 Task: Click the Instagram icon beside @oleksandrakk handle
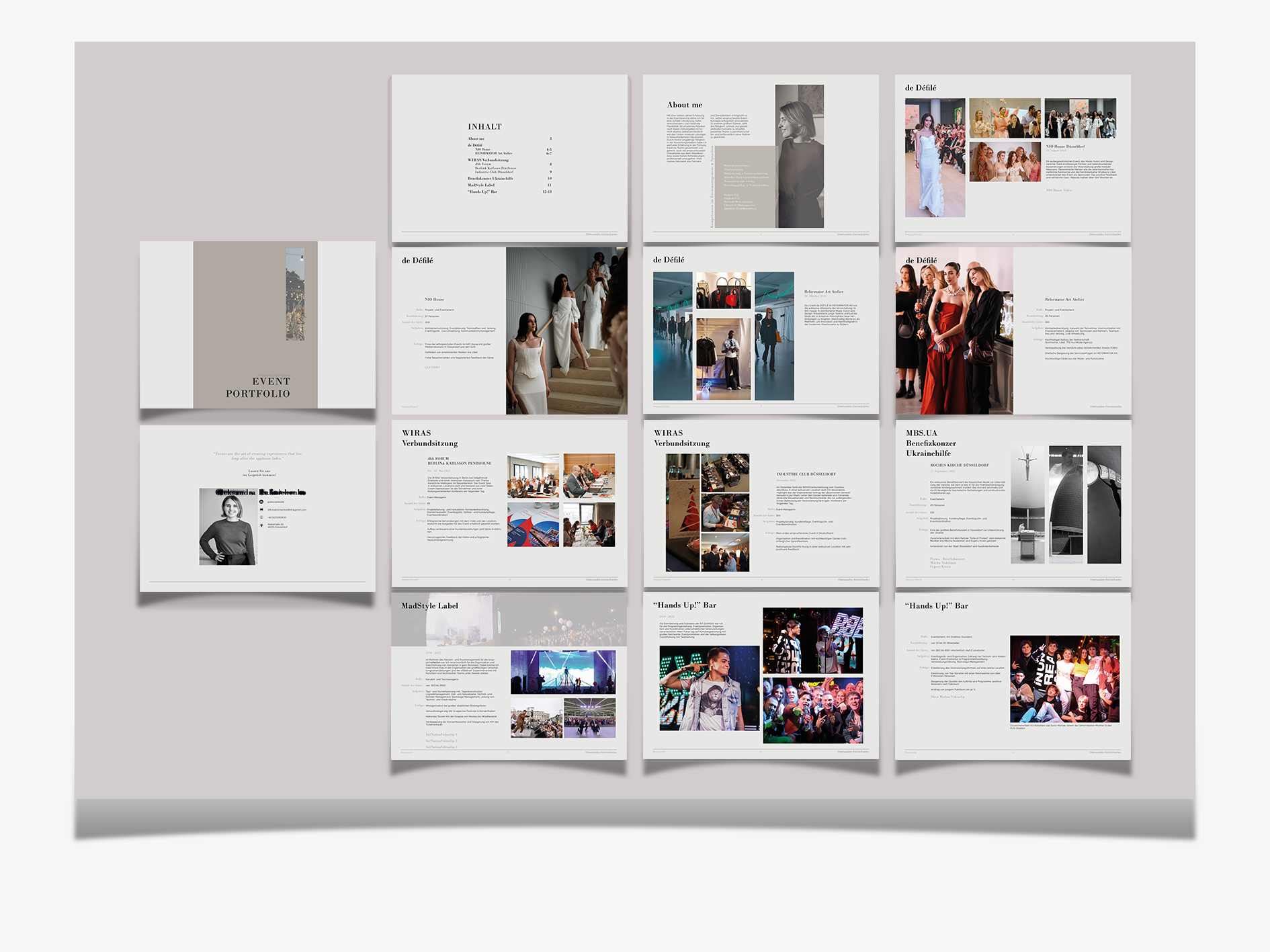pyautogui.click(x=261, y=502)
